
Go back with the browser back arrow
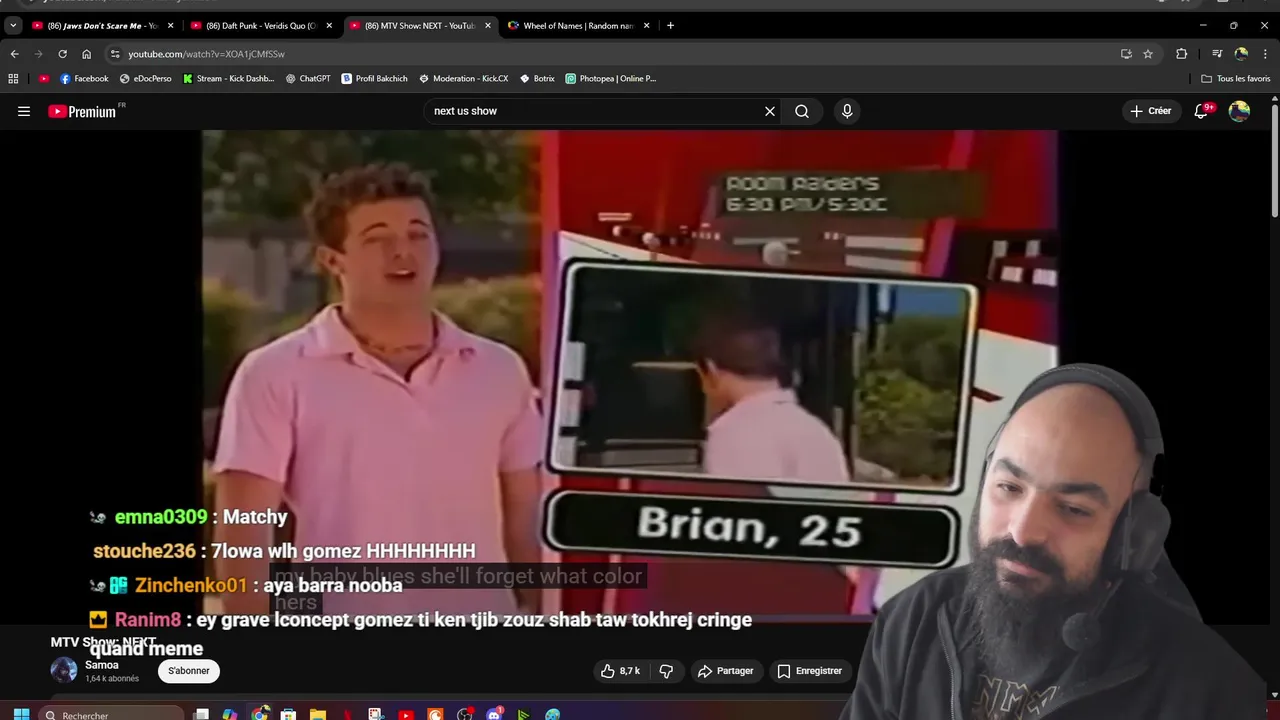tap(14, 54)
